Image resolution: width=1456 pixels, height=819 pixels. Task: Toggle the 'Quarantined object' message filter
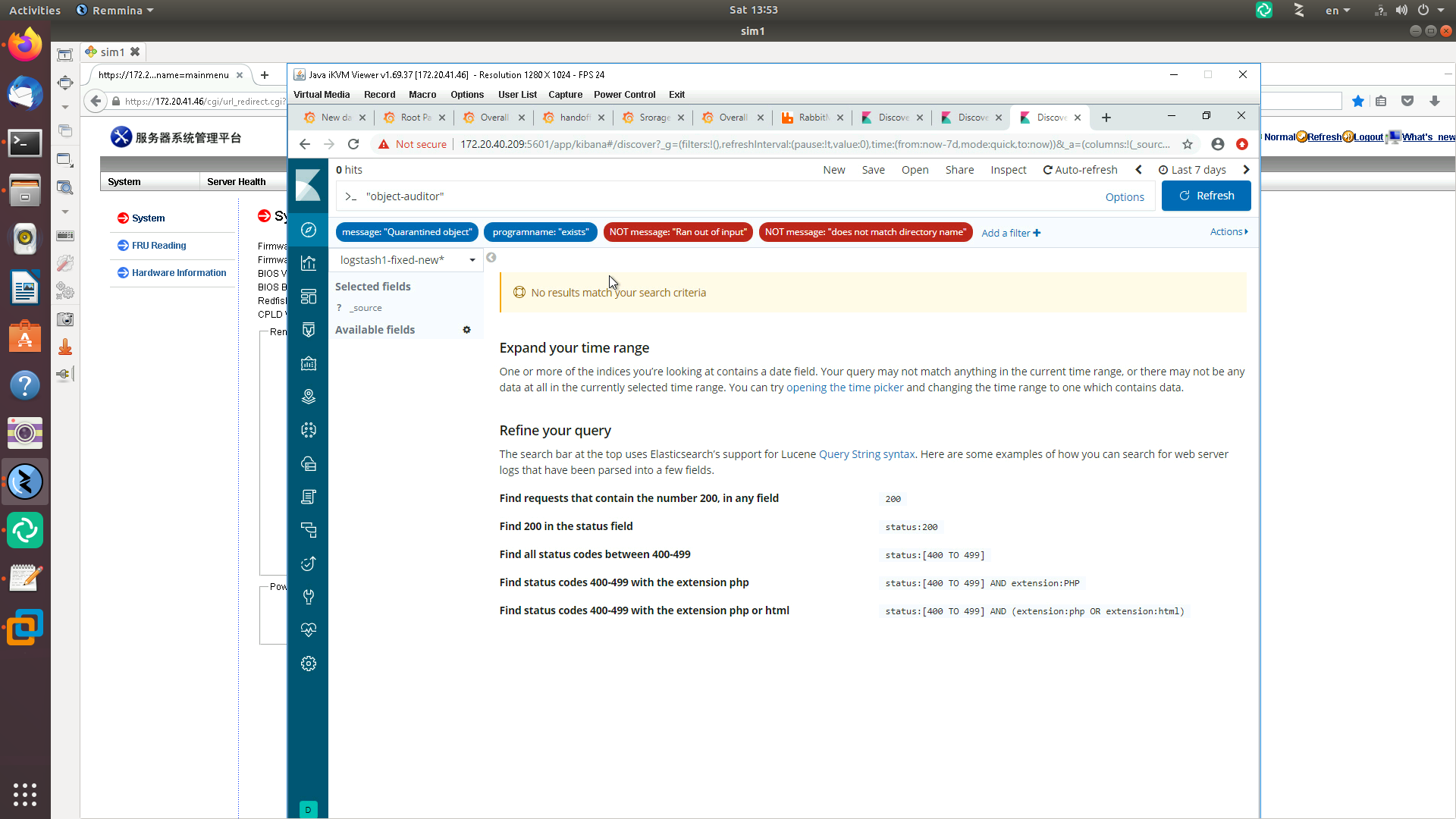point(406,232)
